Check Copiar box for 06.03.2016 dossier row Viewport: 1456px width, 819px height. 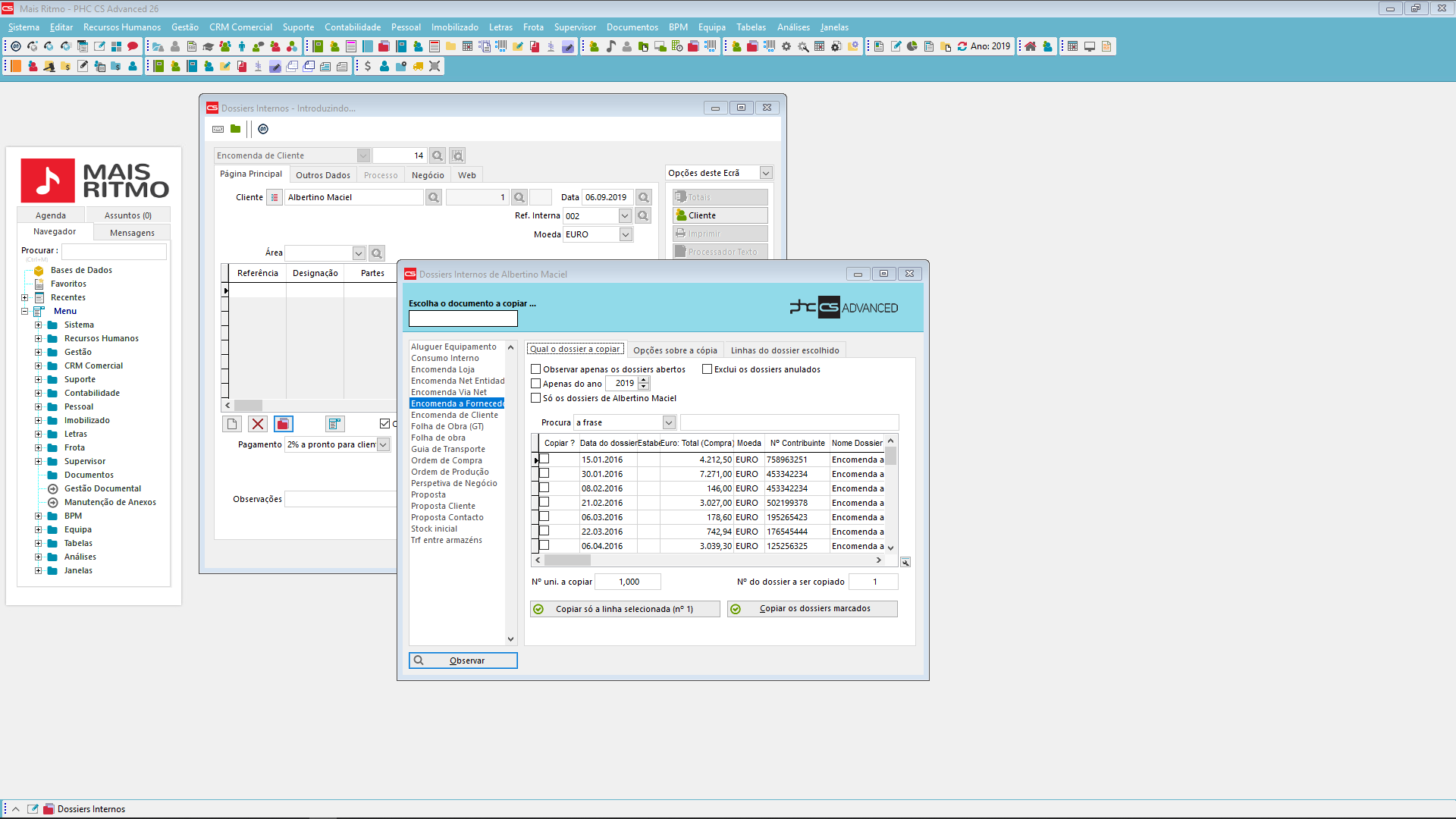pyautogui.click(x=544, y=516)
